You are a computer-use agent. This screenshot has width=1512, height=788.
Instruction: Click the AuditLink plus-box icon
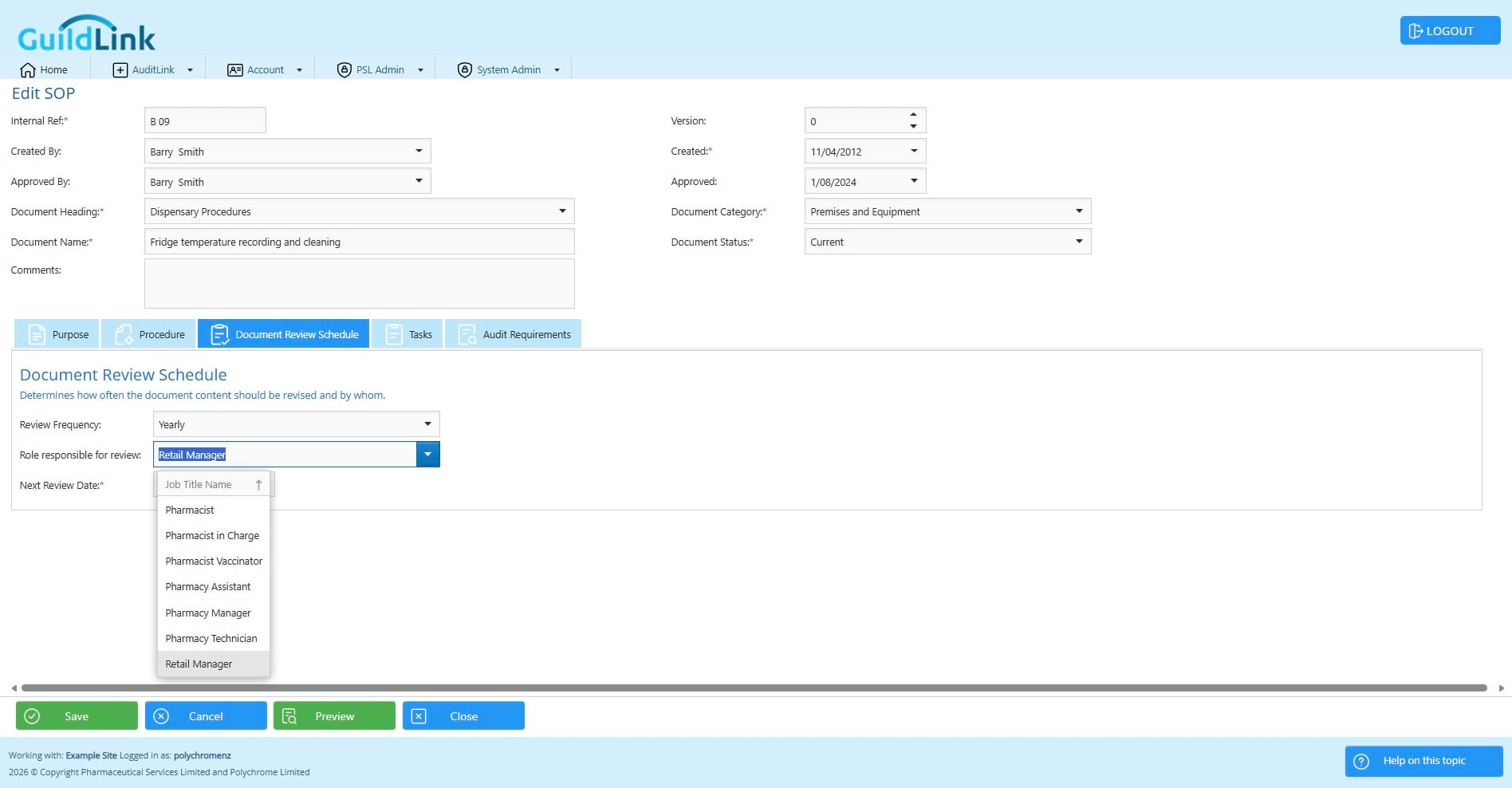(x=120, y=70)
